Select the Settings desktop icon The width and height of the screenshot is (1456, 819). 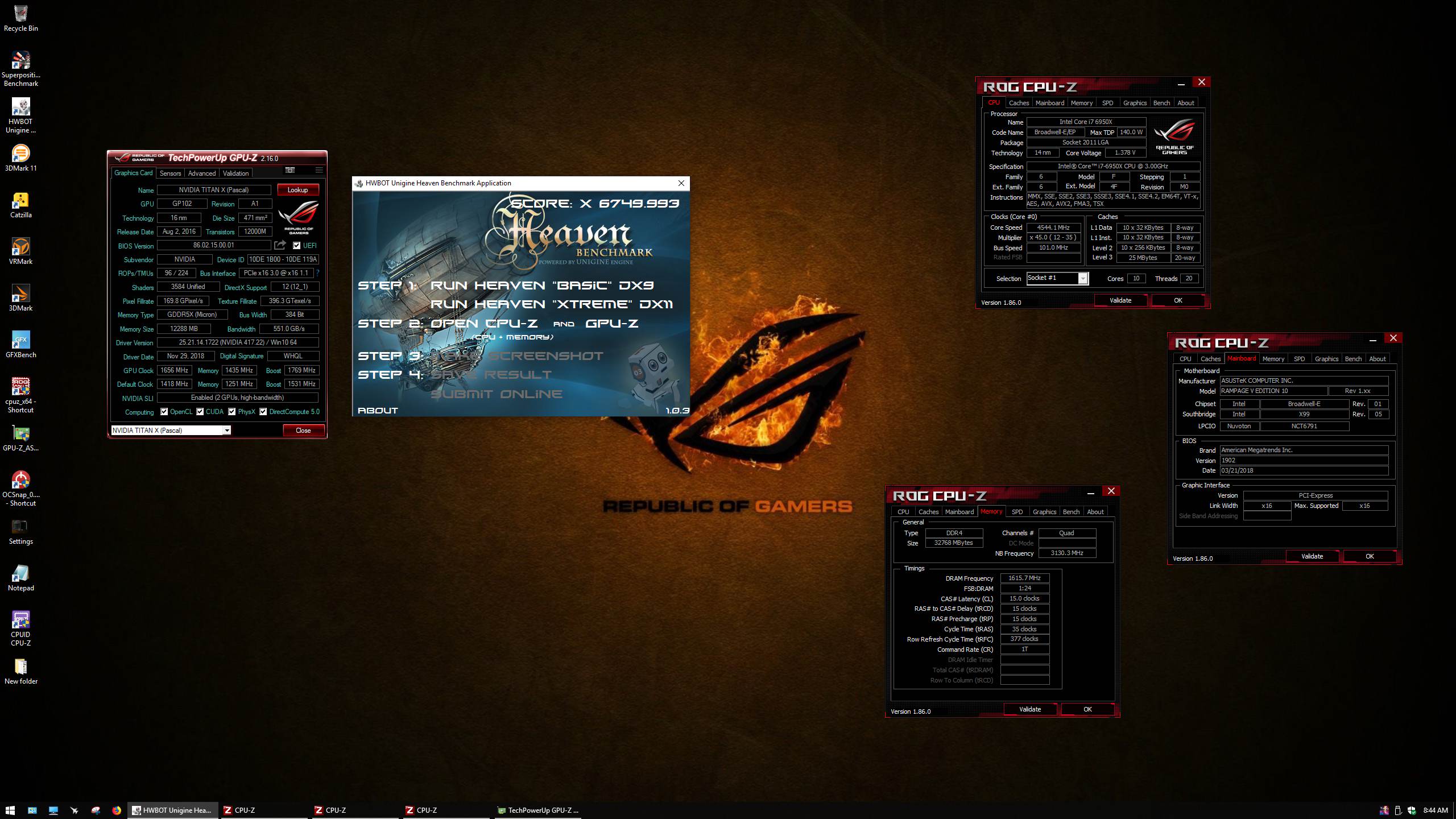[21, 531]
